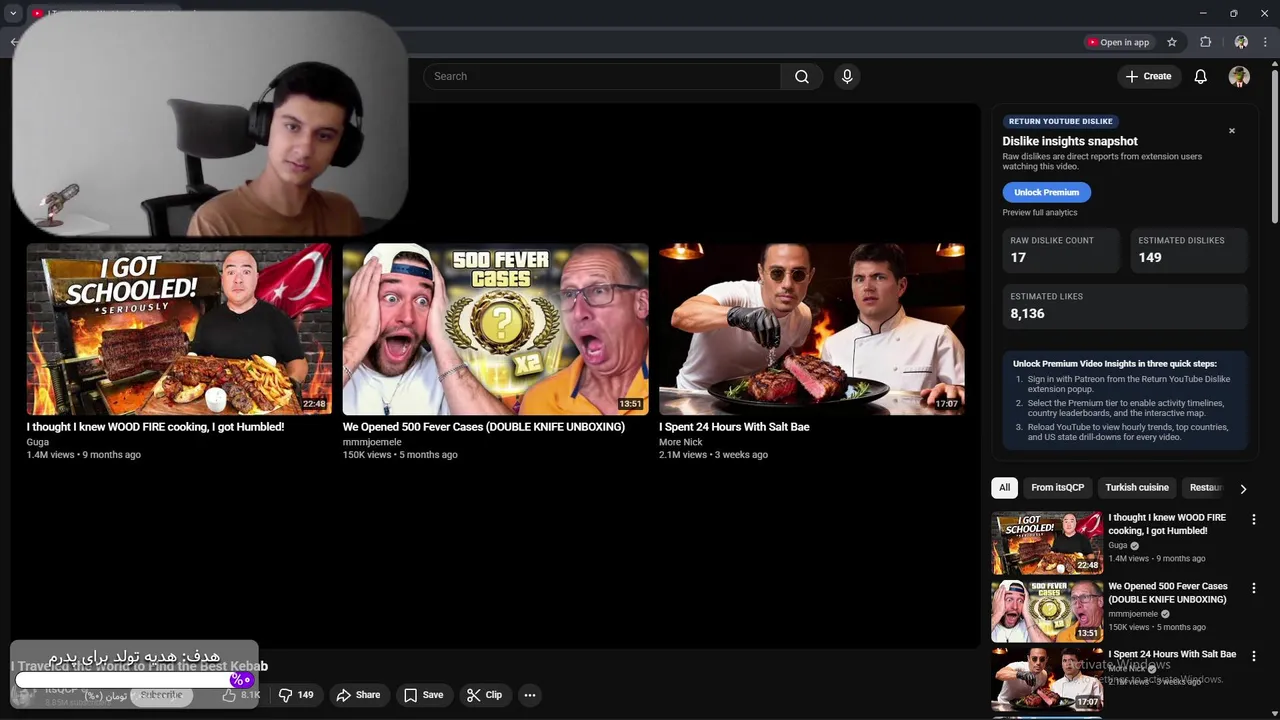Click endscreen title I Spent 24 Hours With Salt Bae

(734, 427)
